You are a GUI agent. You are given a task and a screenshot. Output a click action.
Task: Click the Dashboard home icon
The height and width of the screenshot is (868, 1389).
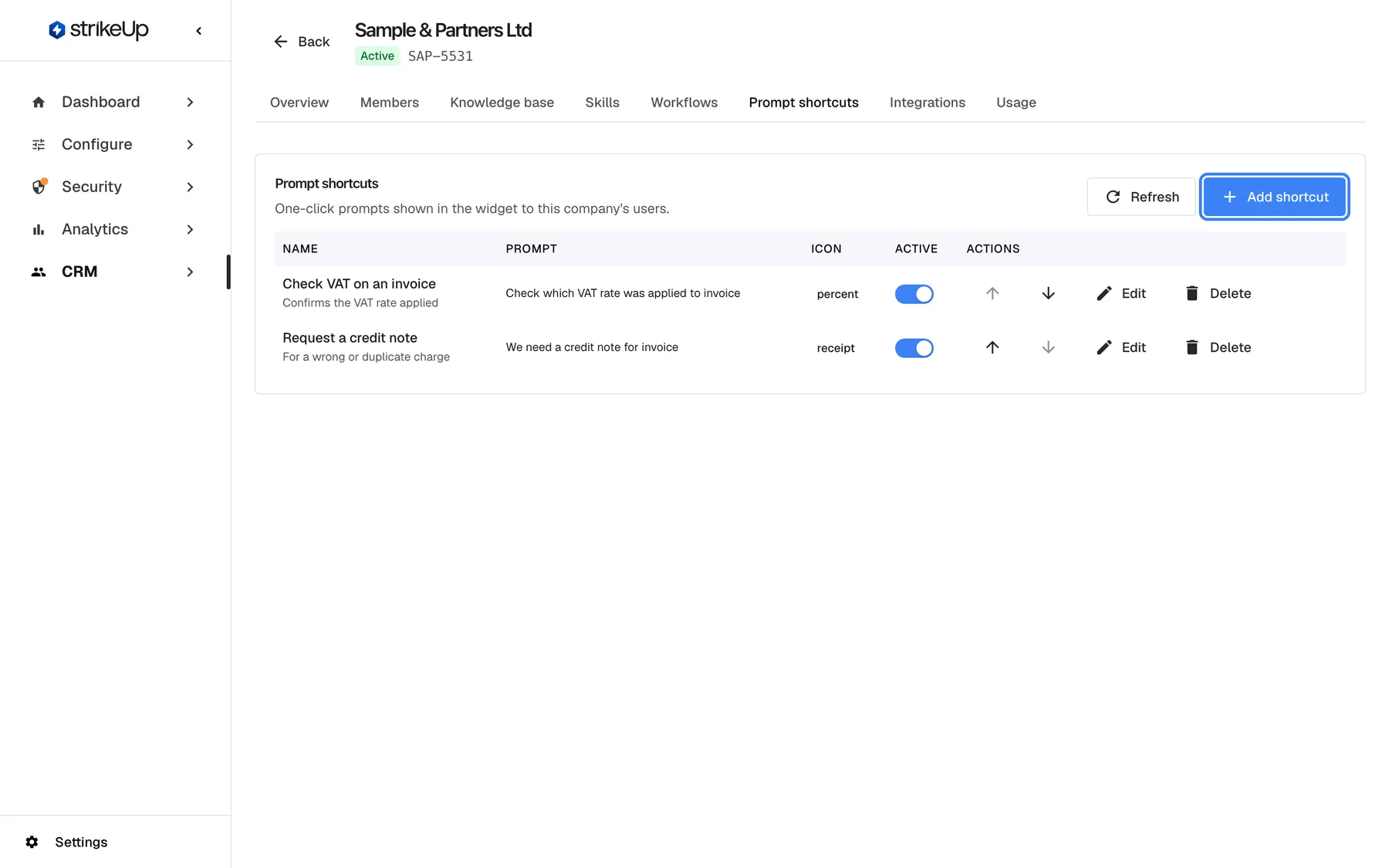(39, 102)
